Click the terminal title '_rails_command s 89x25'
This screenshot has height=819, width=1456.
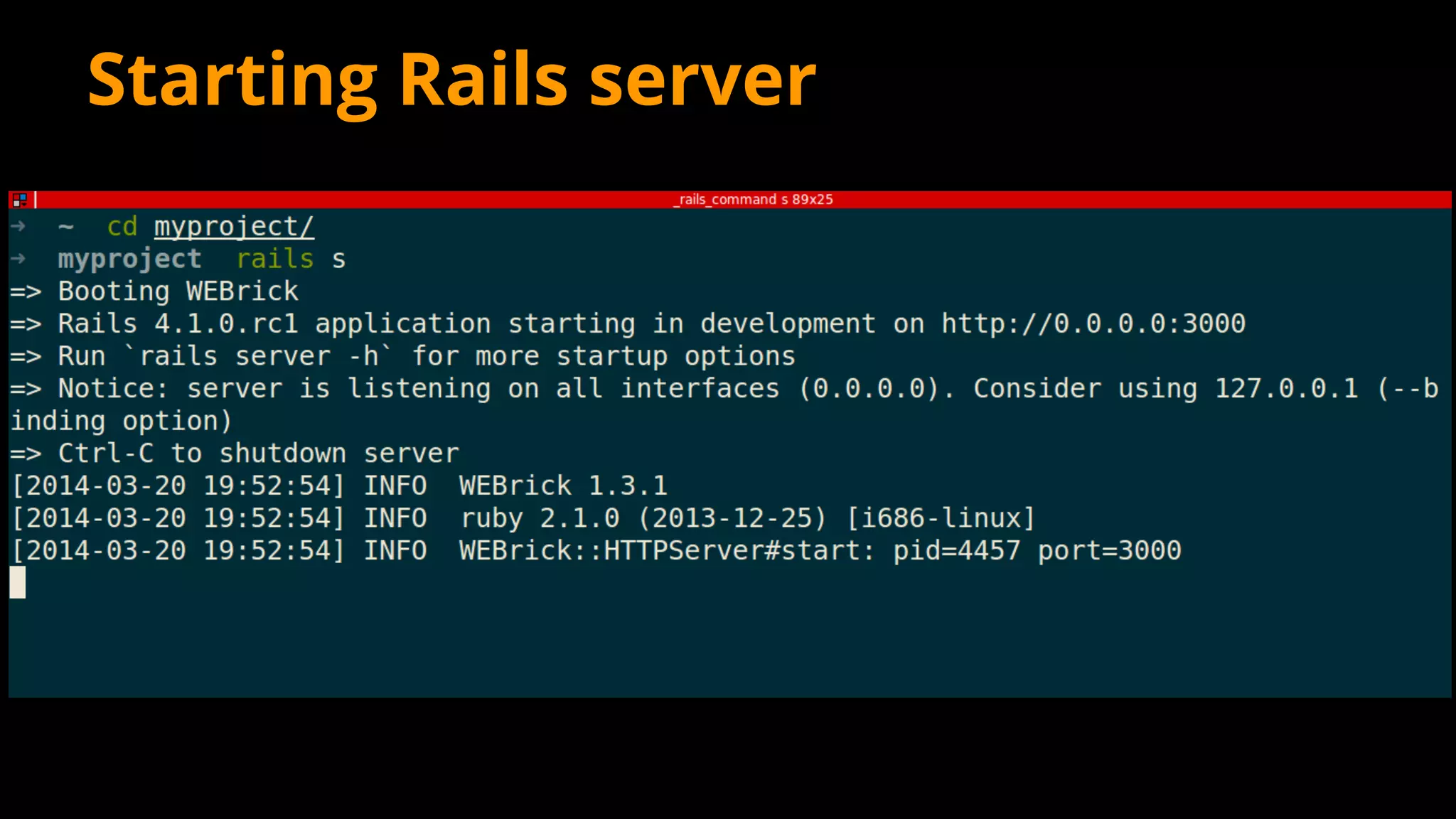click(x=754, y=200)
